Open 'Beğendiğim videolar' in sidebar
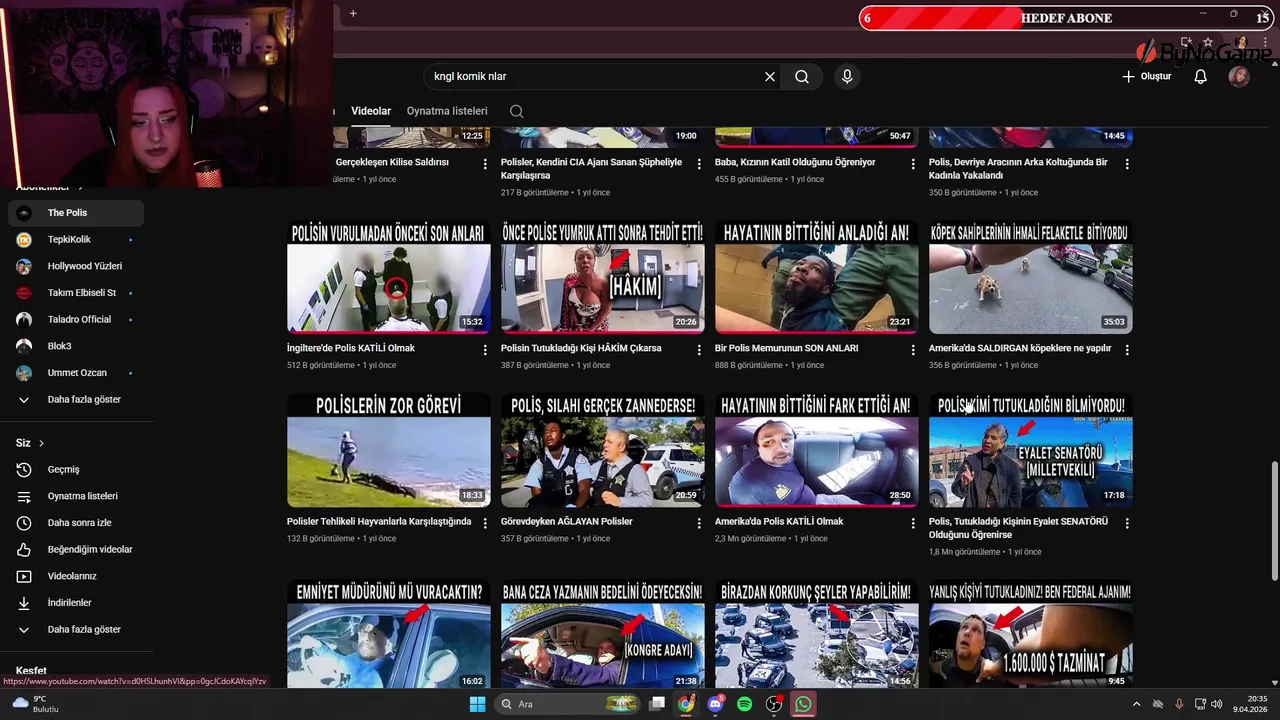The height and width of the screenshot is (720, 1280). (x=76, y=549)
